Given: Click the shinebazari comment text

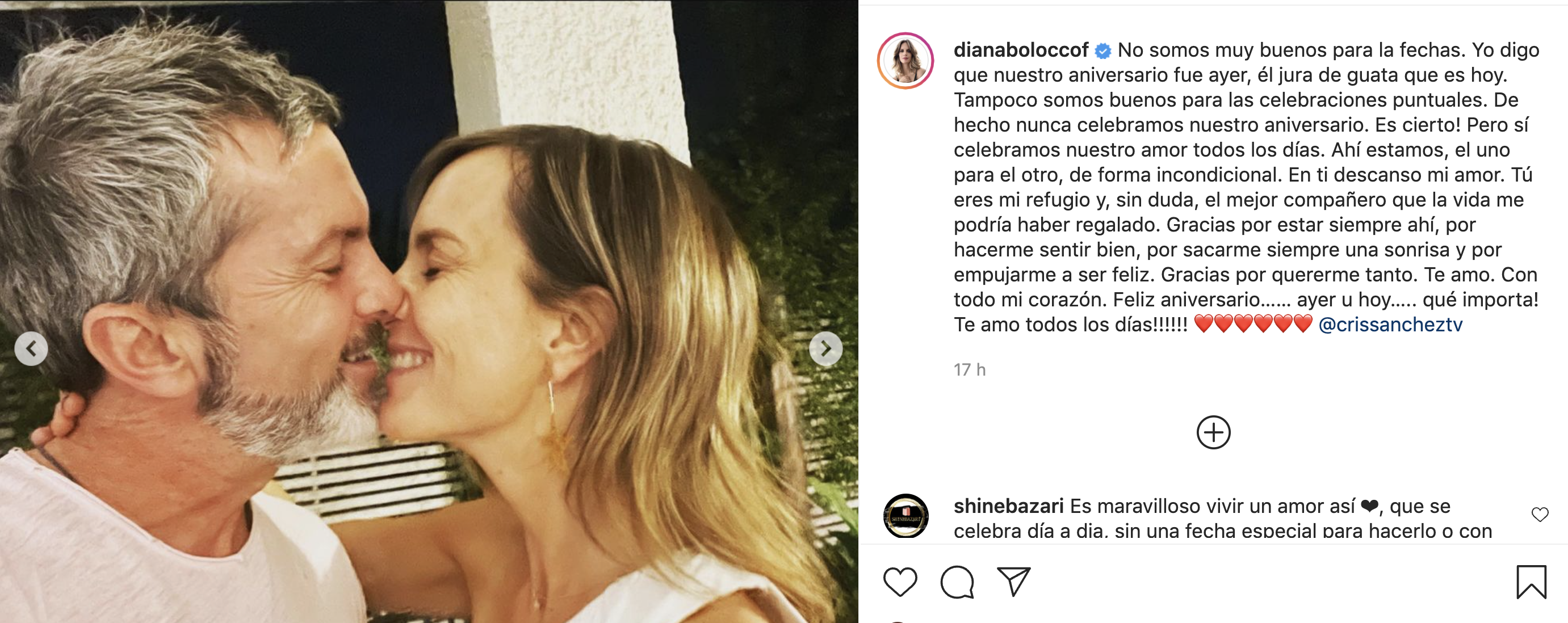Looking at the screenshot, I should 1223,519.
